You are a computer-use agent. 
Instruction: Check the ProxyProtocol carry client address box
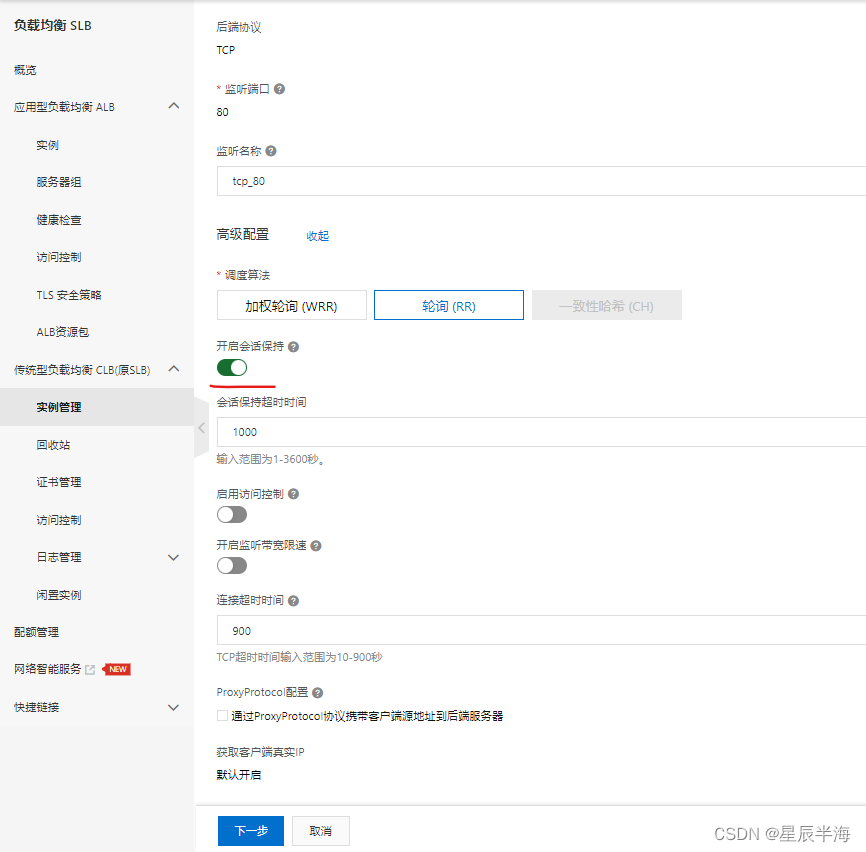223,716
